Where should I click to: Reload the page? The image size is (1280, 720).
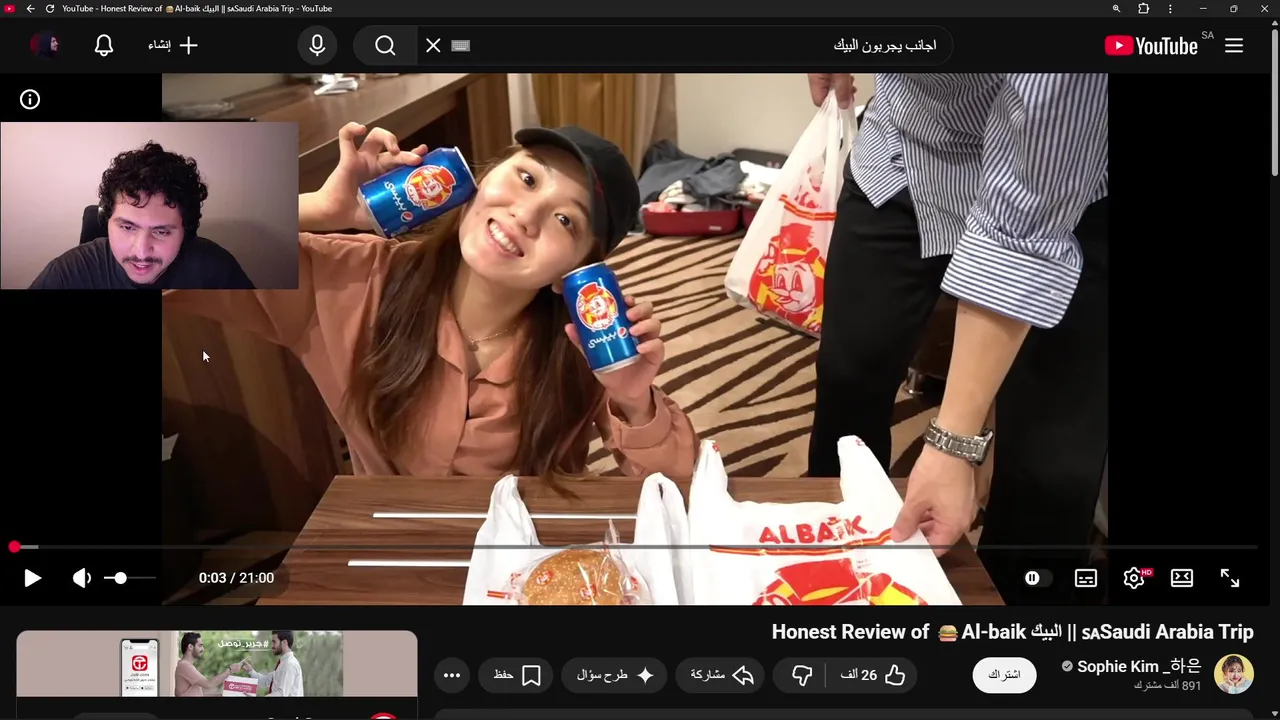[x=50, y=9]
